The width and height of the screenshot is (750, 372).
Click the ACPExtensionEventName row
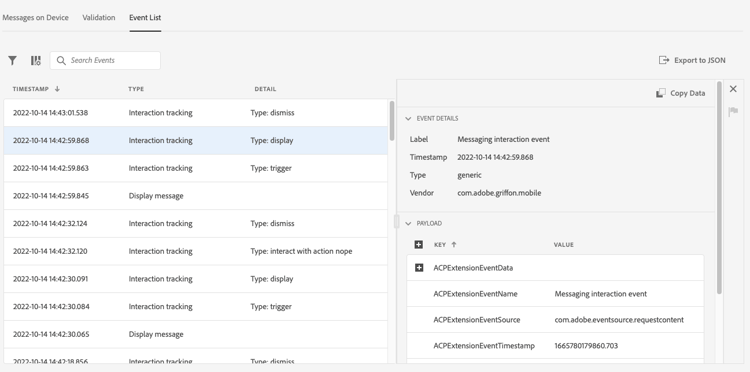pyautogui.click(x=555, y=294)
